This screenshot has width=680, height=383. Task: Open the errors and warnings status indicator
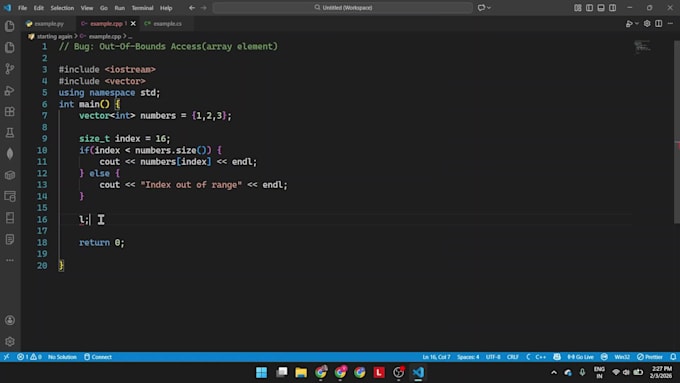29,357
